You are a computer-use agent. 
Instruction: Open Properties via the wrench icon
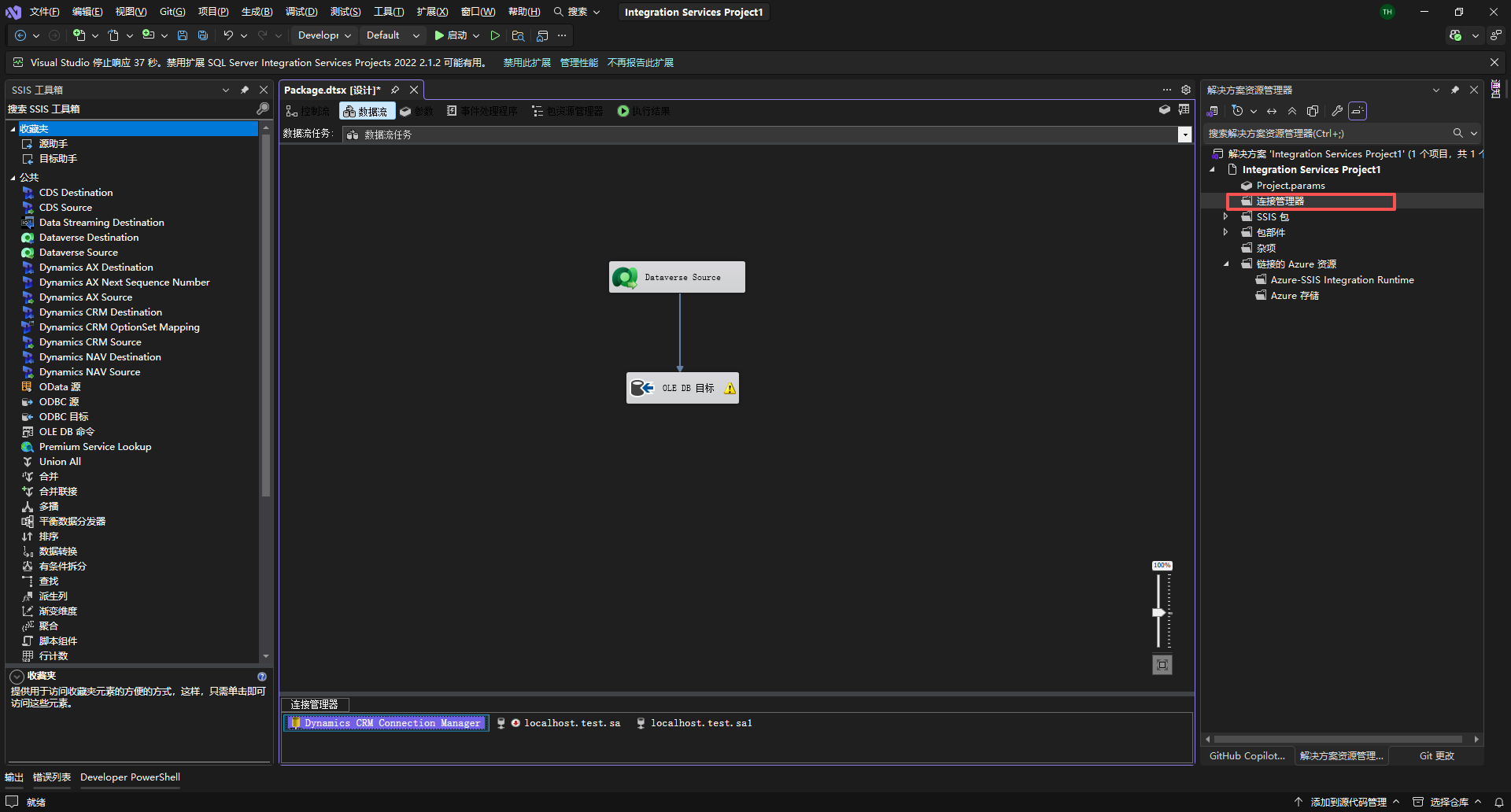point(1337,111)
